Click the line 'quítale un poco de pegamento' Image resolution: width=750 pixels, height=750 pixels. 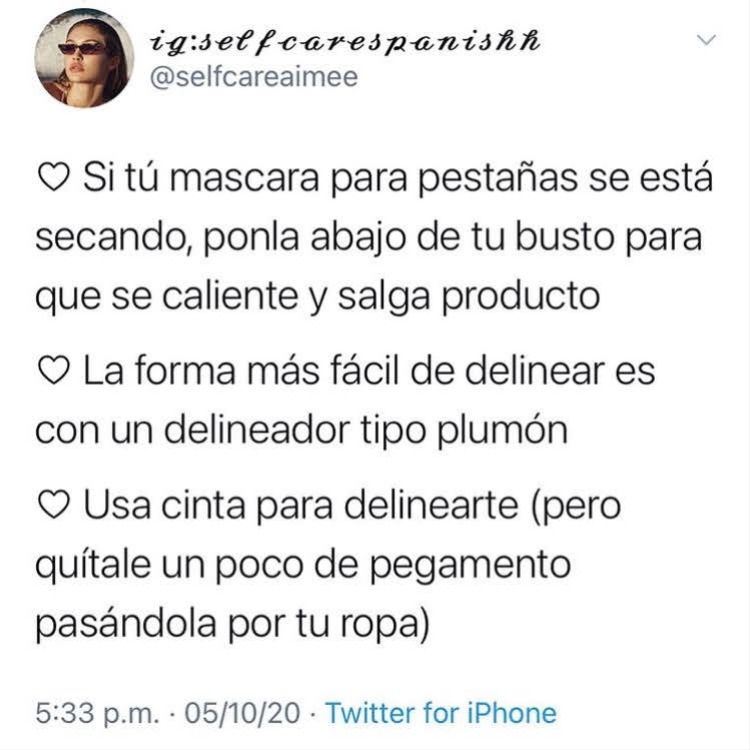[303, 565]
